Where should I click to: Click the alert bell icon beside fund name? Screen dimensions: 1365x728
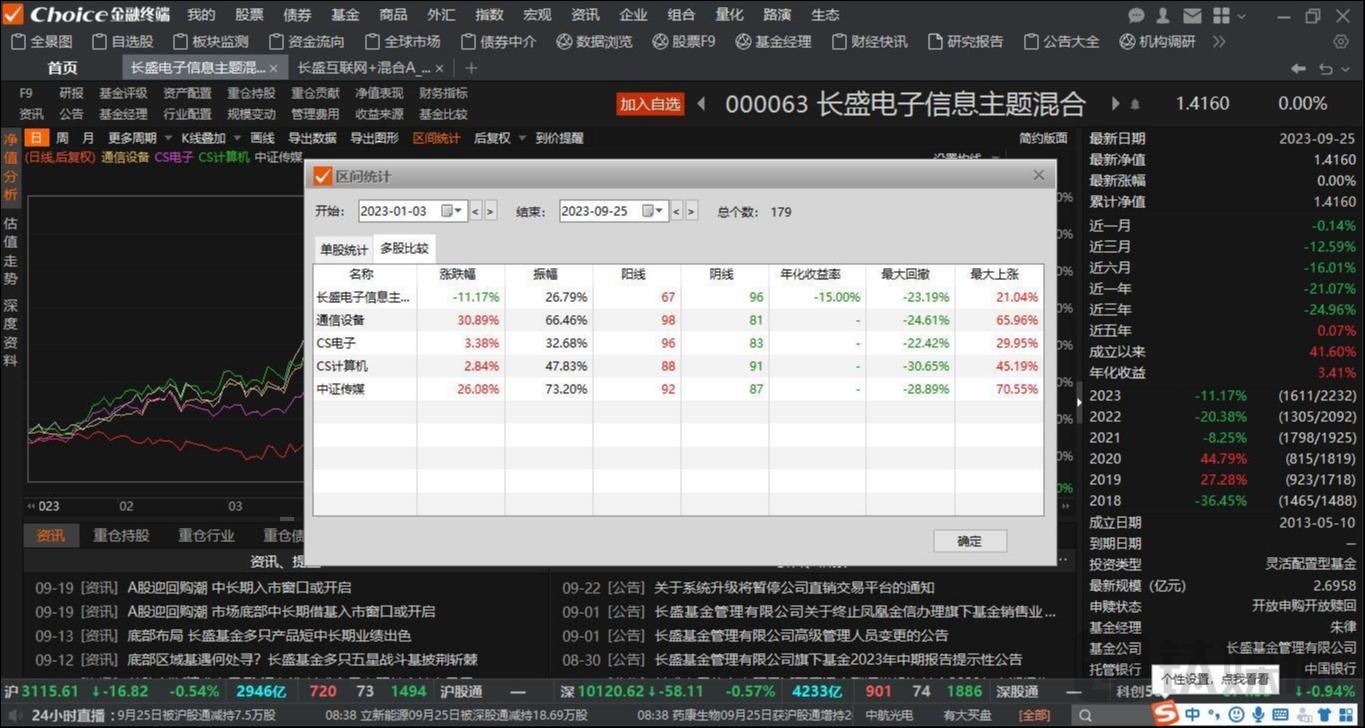click(x=1135, y=104)
